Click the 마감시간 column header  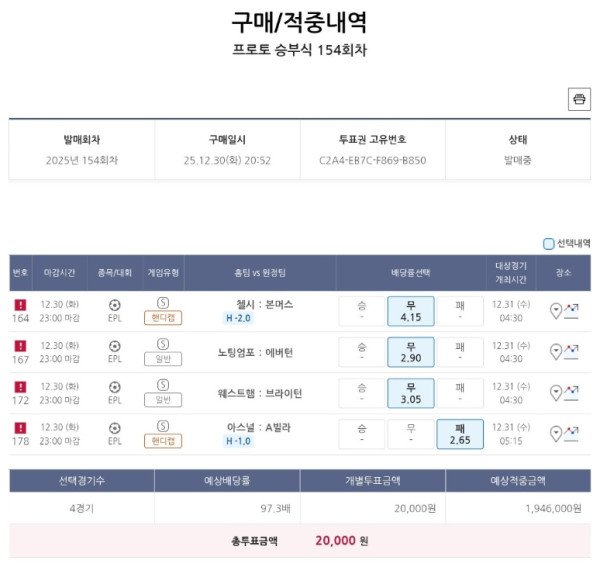(60, 272)
